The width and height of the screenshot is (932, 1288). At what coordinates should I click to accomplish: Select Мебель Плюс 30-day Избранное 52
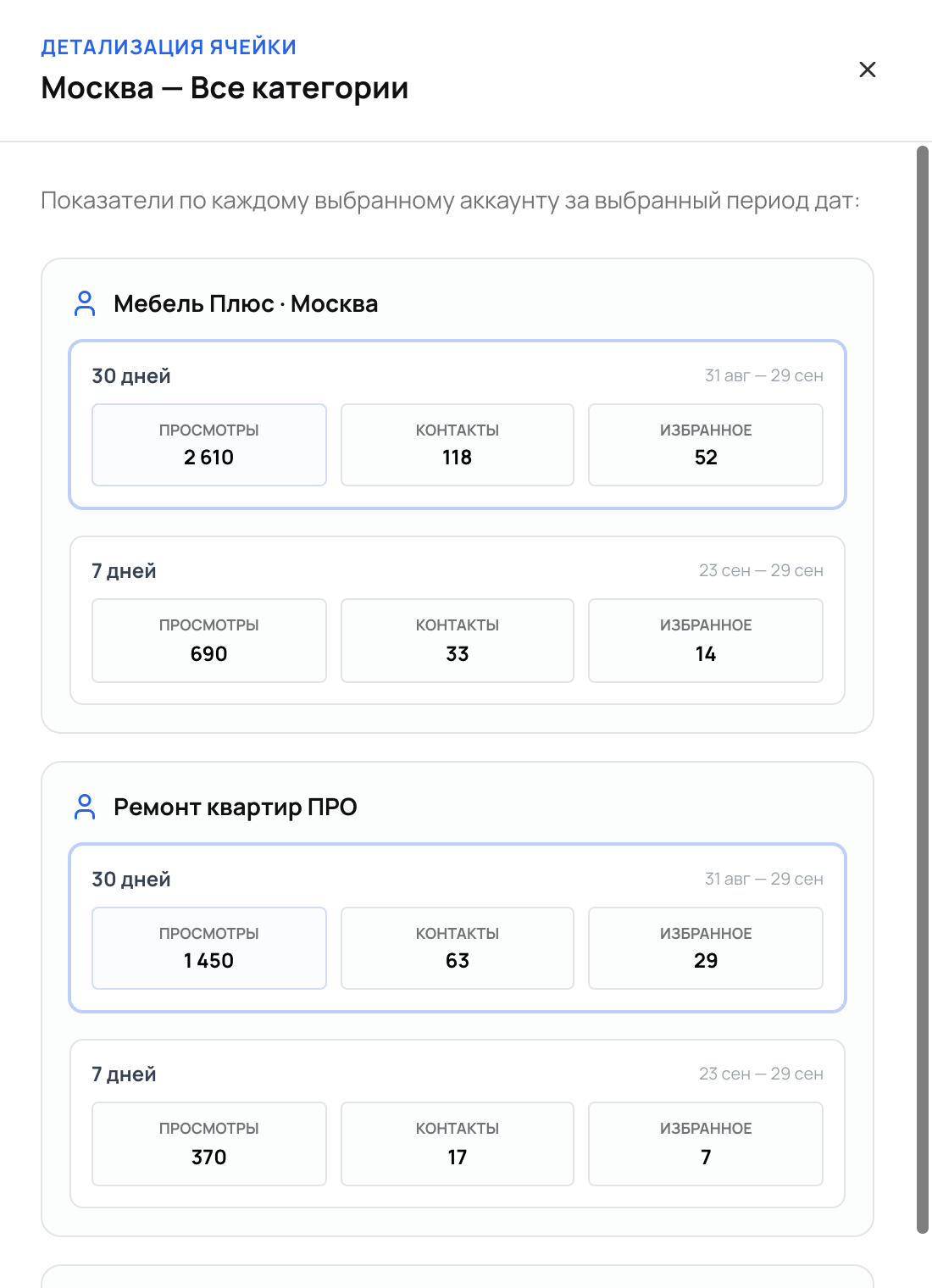706,445
